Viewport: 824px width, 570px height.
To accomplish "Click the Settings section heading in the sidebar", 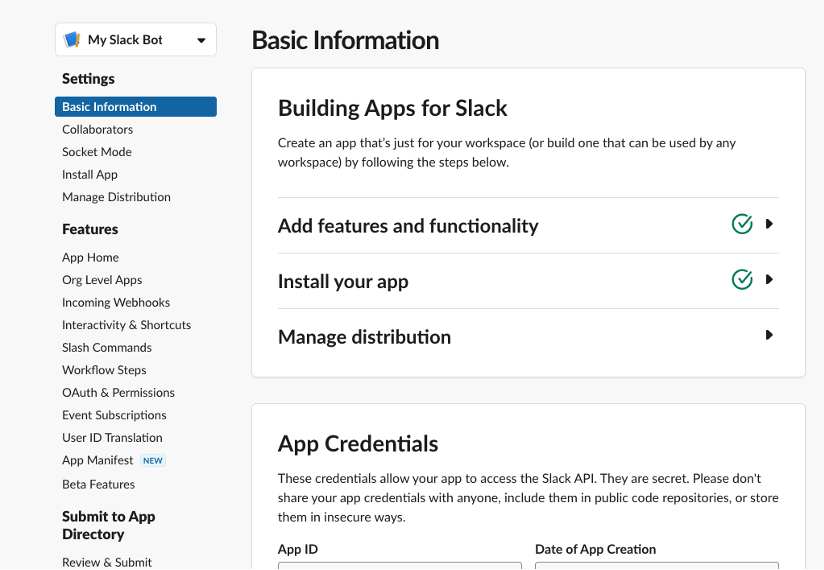I will pos(88,79).
